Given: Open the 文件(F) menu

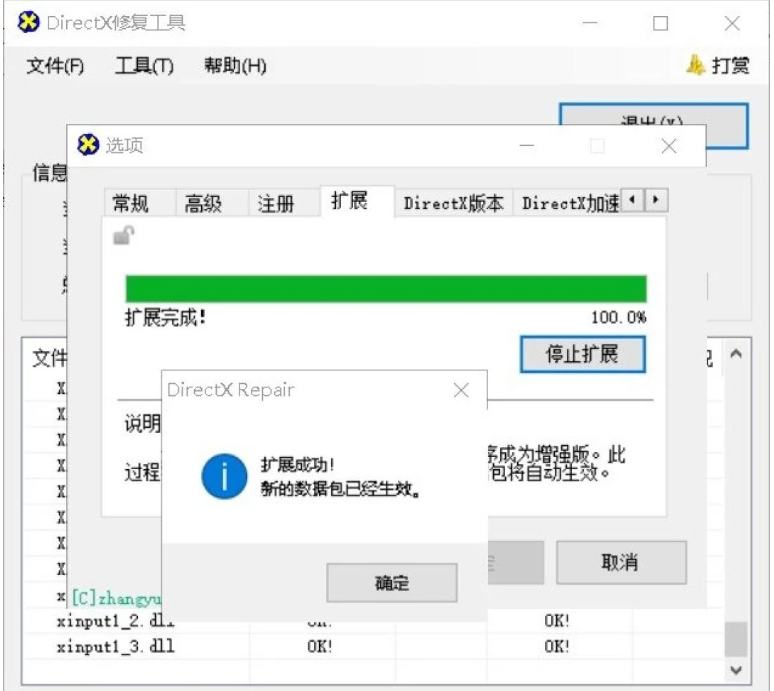Looking at the screenshot, I should click(55, 66).
